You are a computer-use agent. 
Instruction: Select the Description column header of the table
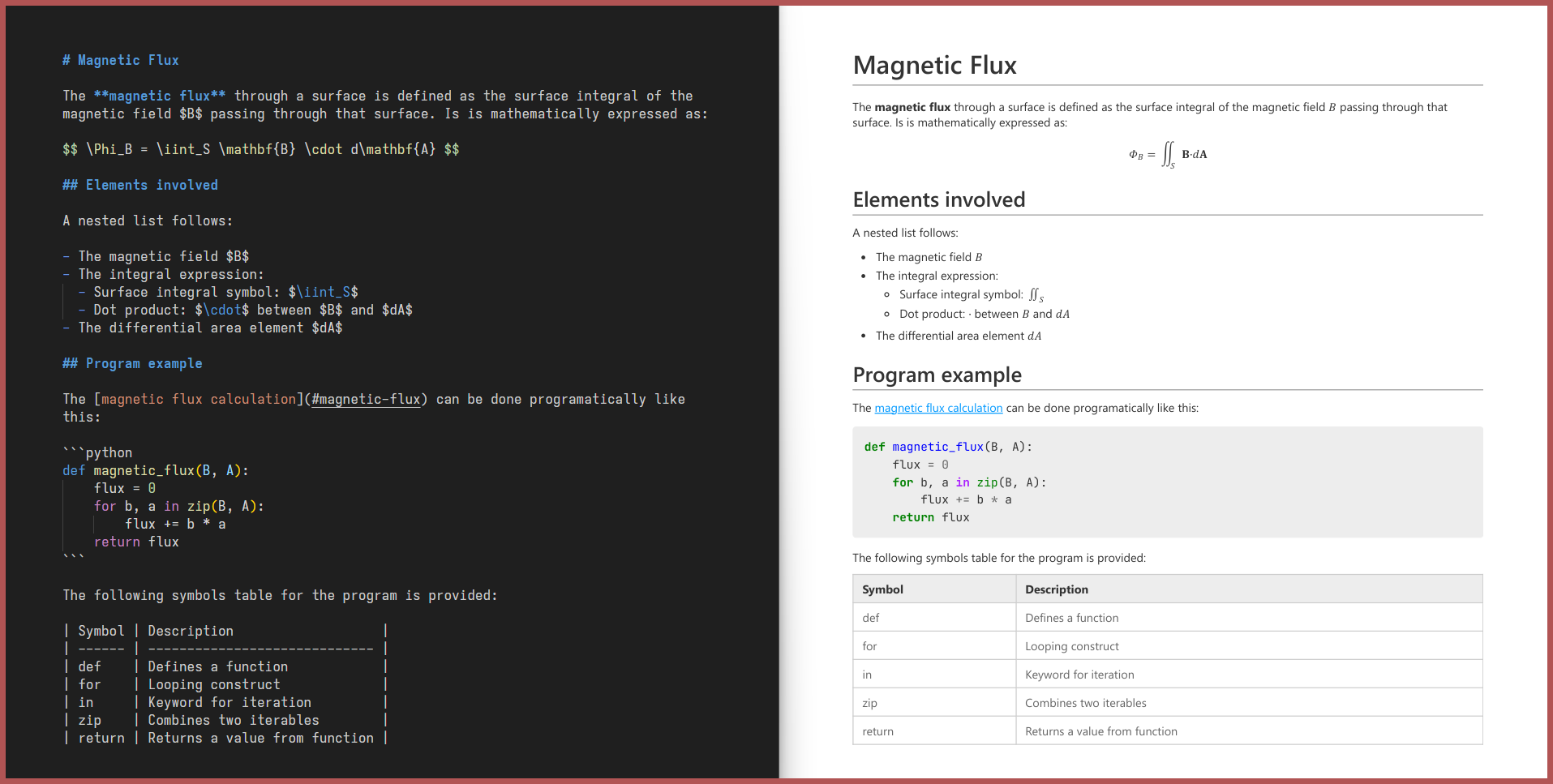click(1056, 589)
